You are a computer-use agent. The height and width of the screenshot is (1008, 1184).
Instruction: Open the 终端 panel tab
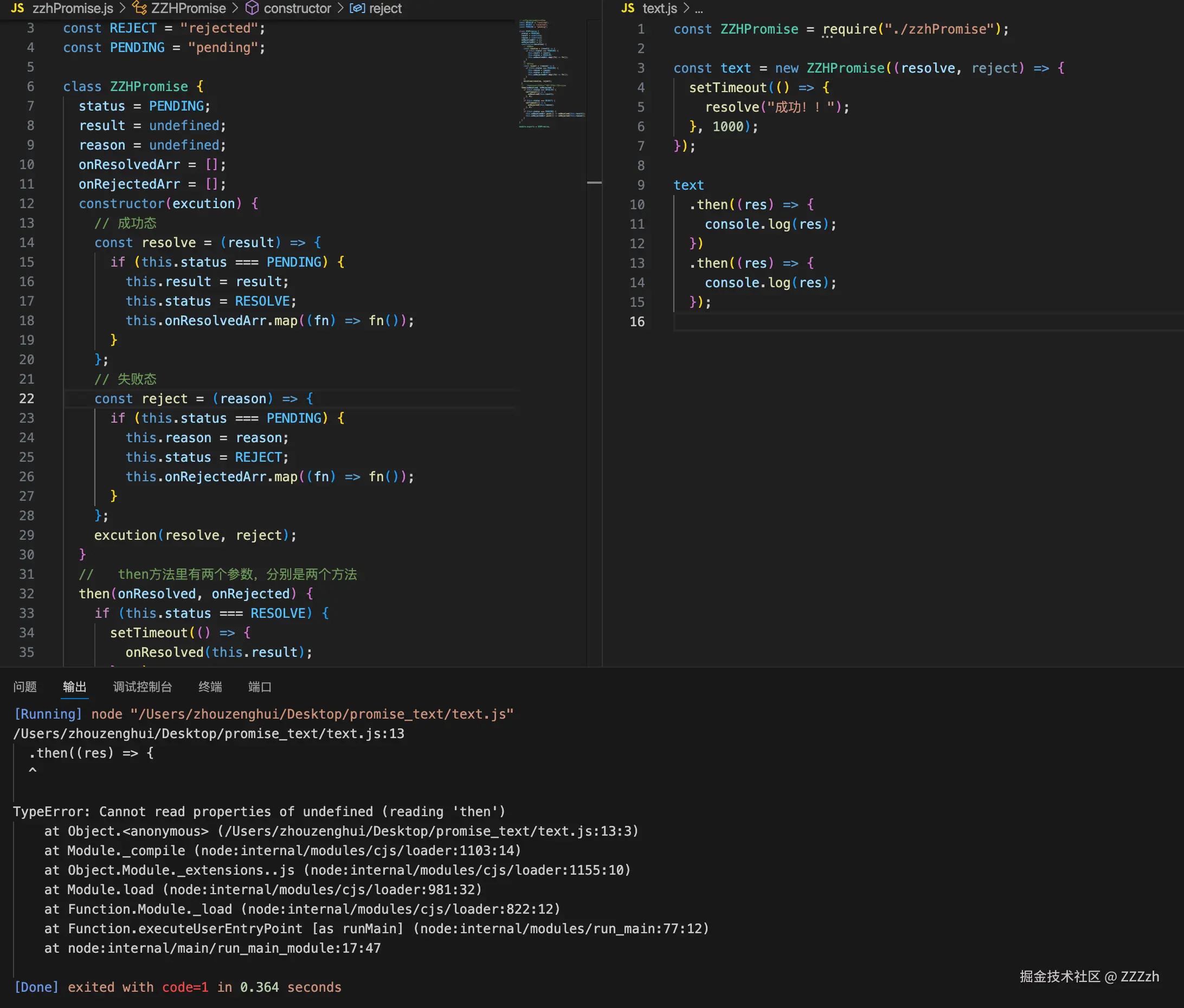(x=210, y=687)
